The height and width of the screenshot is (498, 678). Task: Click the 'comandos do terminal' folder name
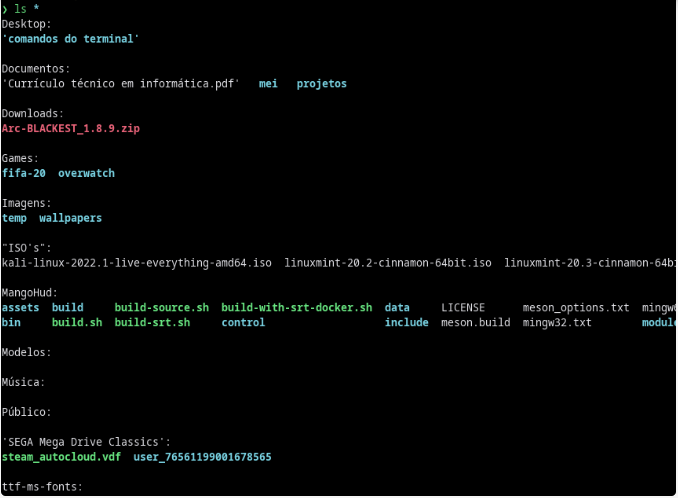click(70, 39)
